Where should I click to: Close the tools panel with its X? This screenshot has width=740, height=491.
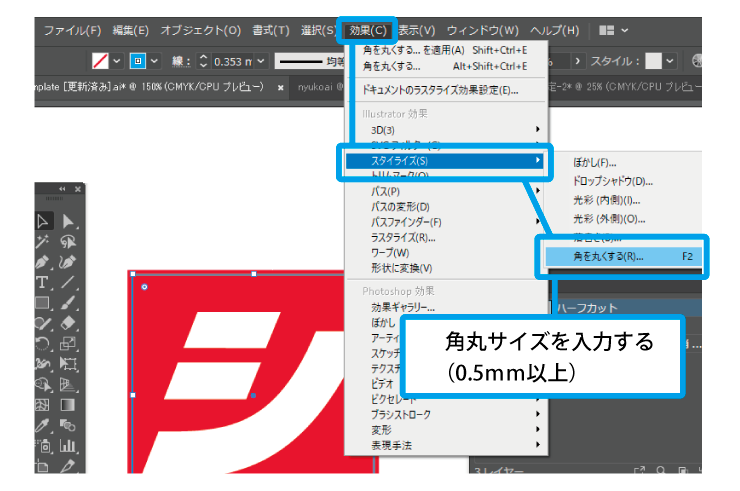(78, 189)
